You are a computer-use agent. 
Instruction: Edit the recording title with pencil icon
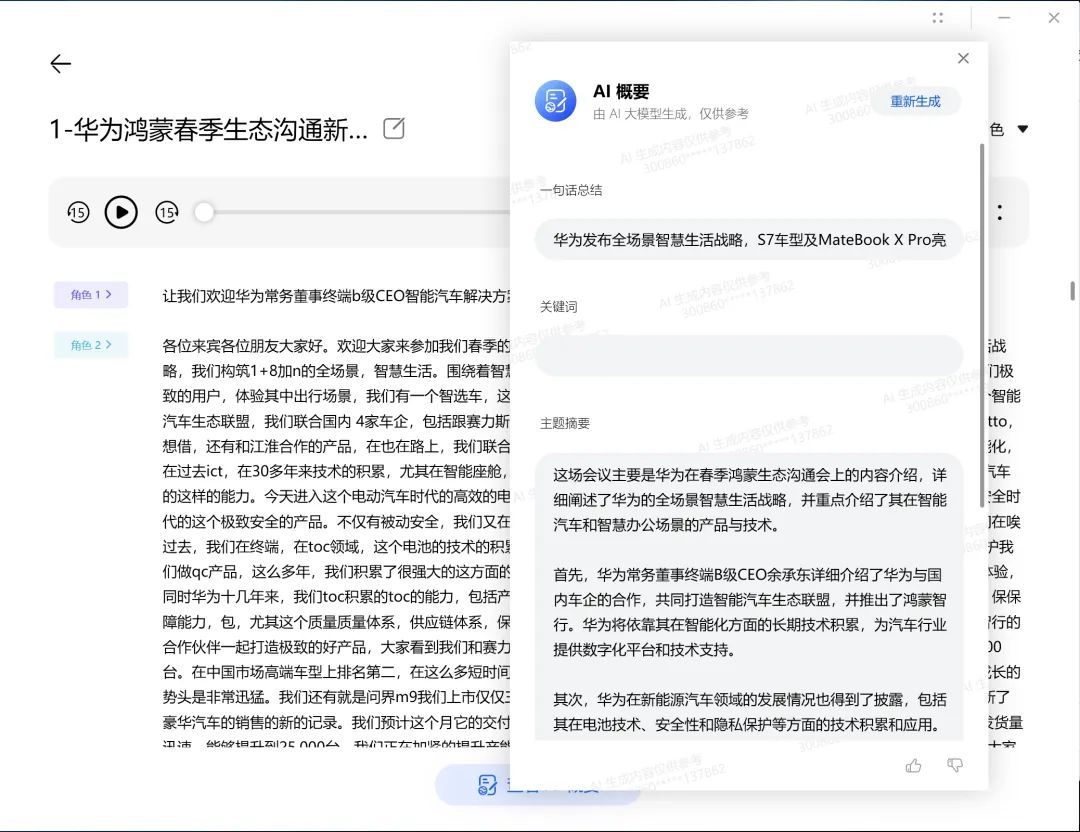coord(393,128)
